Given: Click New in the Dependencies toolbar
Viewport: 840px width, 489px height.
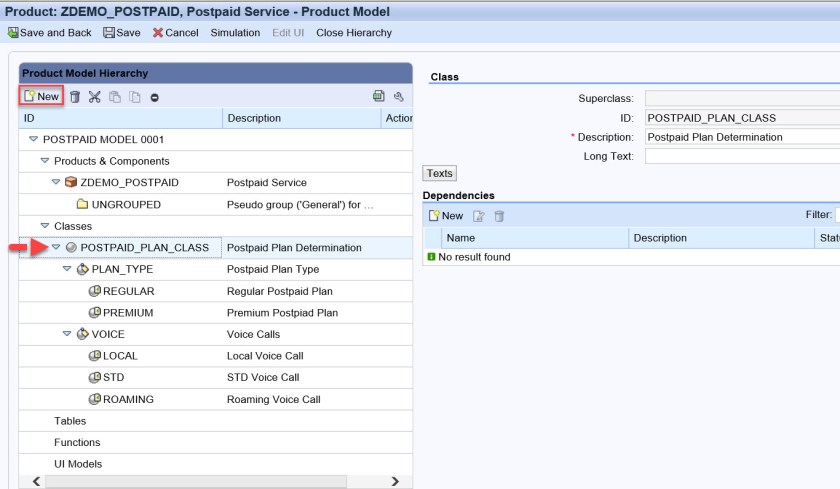Looking at the screenshot, I should coord(446,216).
